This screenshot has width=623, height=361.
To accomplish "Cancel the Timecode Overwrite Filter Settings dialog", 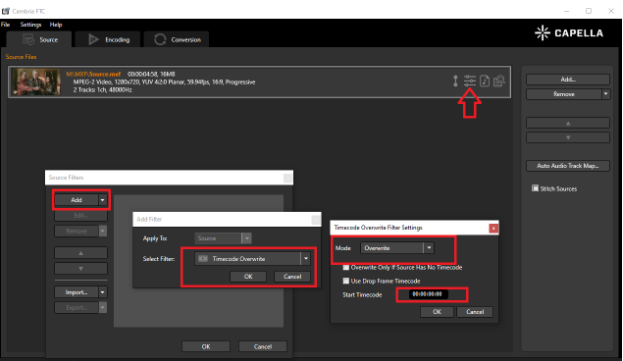I will (x=475, y=312).
